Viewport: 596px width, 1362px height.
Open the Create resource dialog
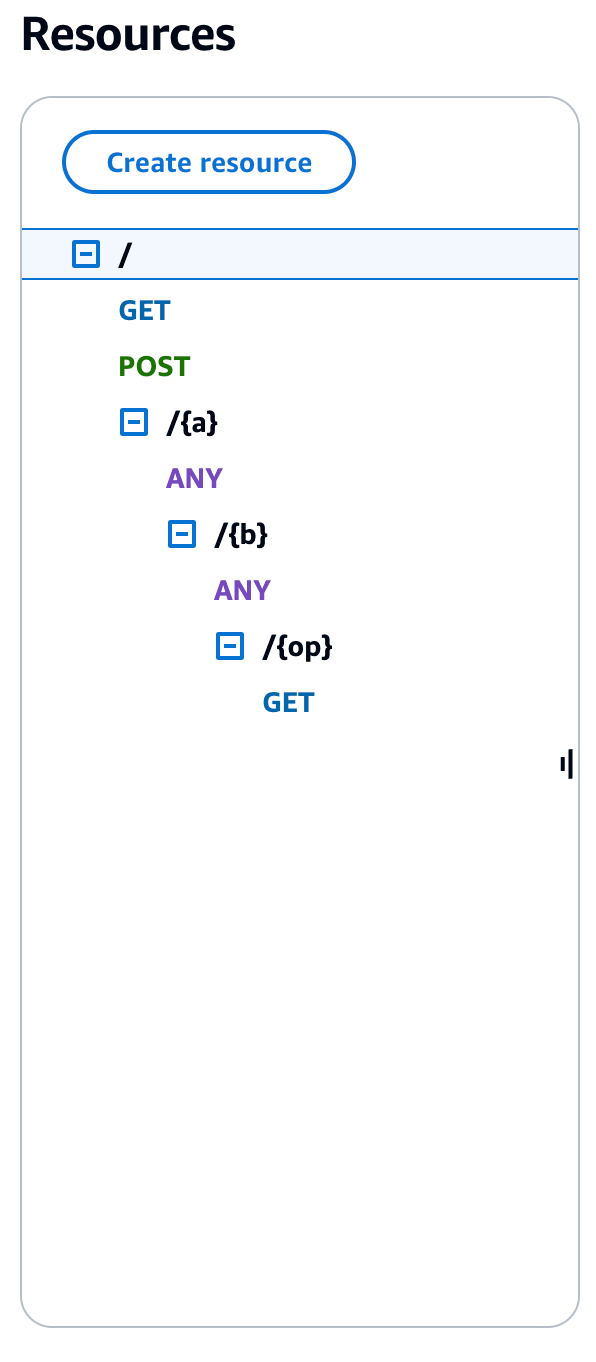point(208,162)
